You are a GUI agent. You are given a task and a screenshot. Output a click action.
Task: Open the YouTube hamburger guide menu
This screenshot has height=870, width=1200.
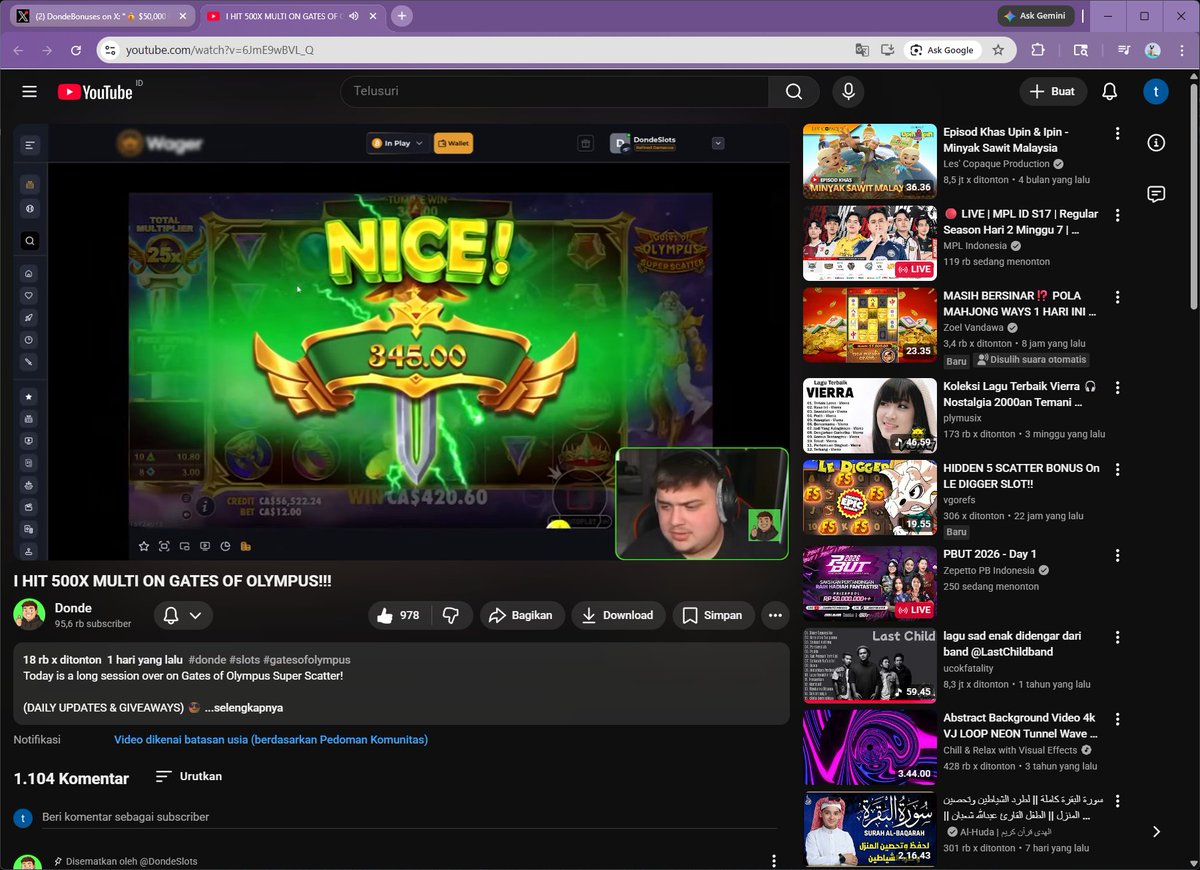pos(29,91)
